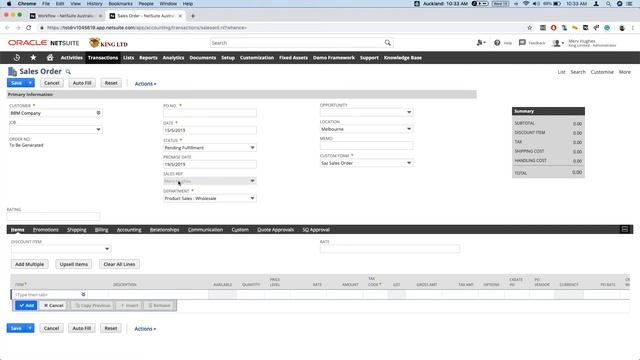Viewport: 640px width, 360px height.
Task: Click the Add Multiple button
Action: click(29, 264)
